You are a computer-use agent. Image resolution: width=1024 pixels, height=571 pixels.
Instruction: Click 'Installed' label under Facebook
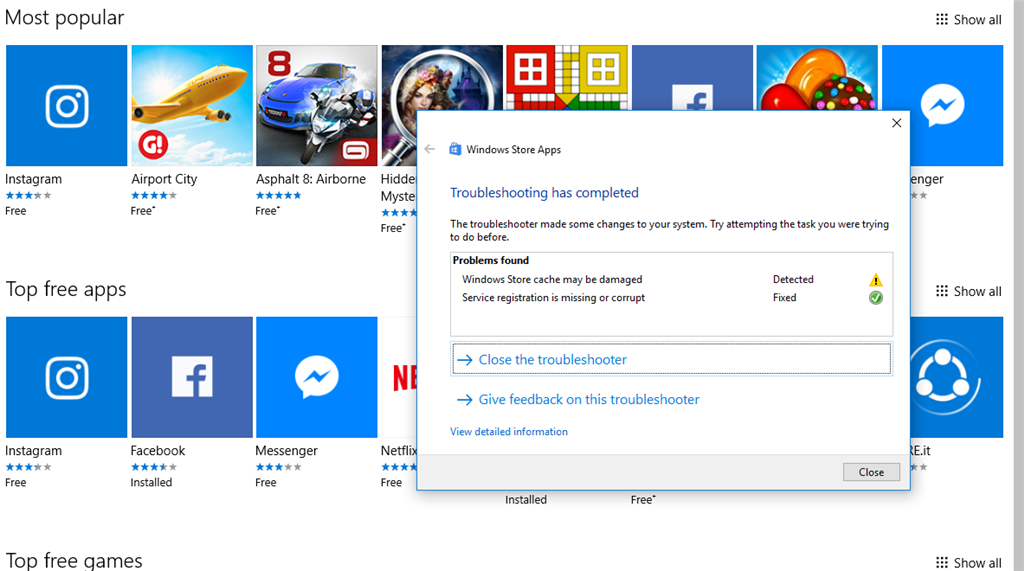(x=151, y=482)
